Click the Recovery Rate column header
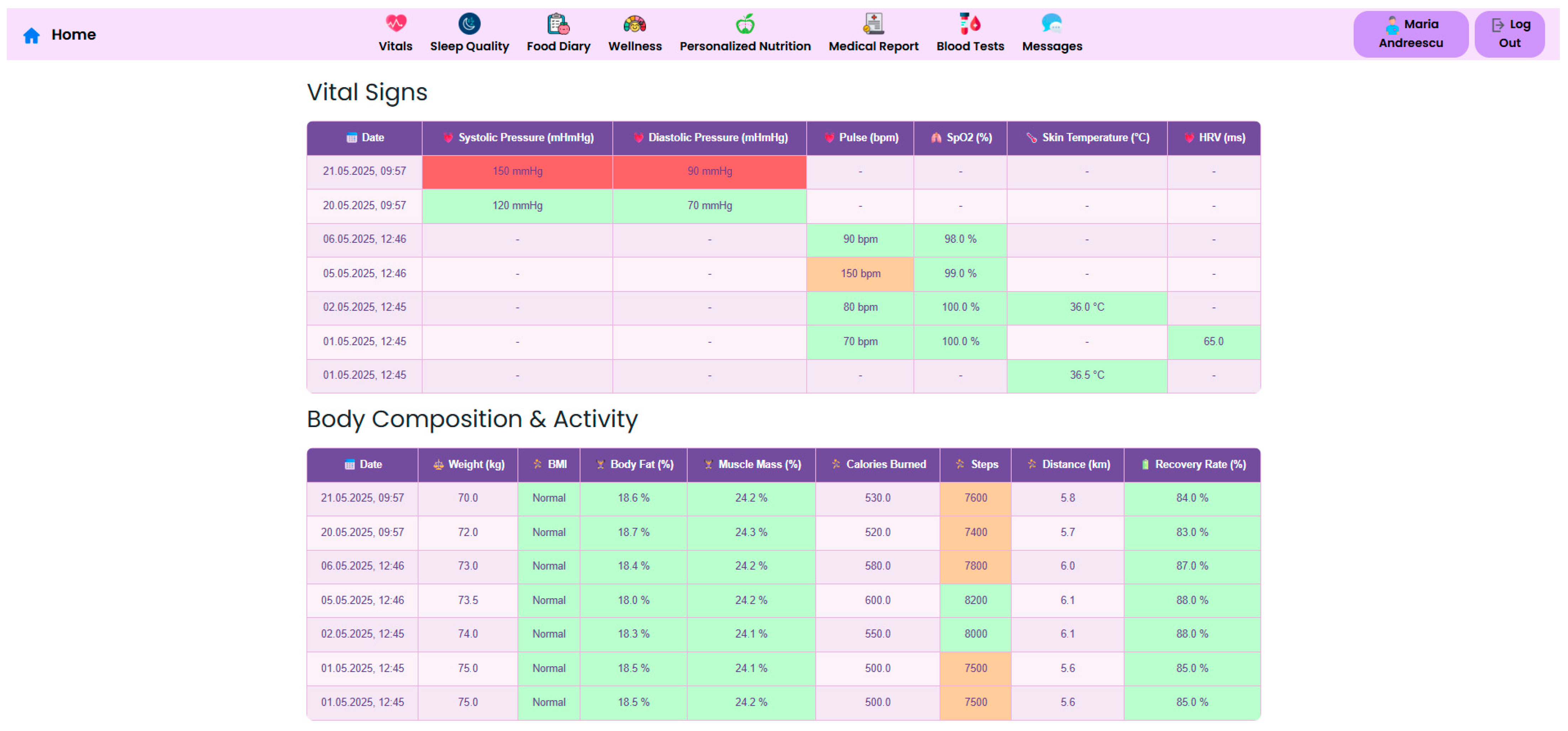The width and height of the screenshot is (1568, 731). (1192, 464)
